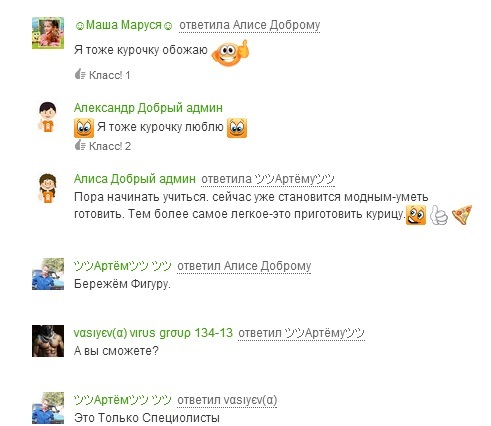Screen dimensions: 491x426
Task: Click the thumbs-up Класс icon under Маша's comment
Action: click(80, 74)
